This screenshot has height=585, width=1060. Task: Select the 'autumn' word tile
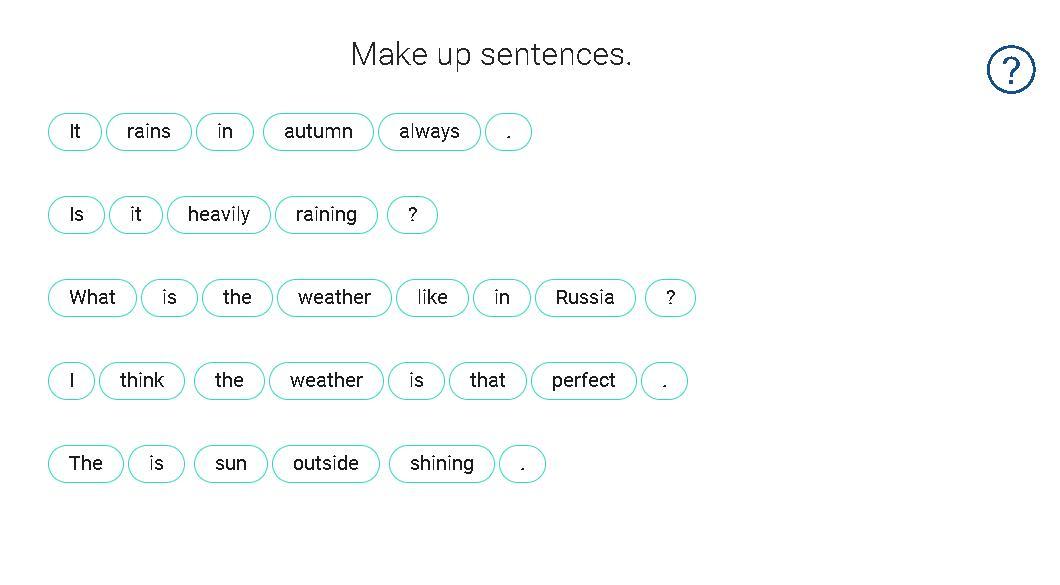pos(318,132)
